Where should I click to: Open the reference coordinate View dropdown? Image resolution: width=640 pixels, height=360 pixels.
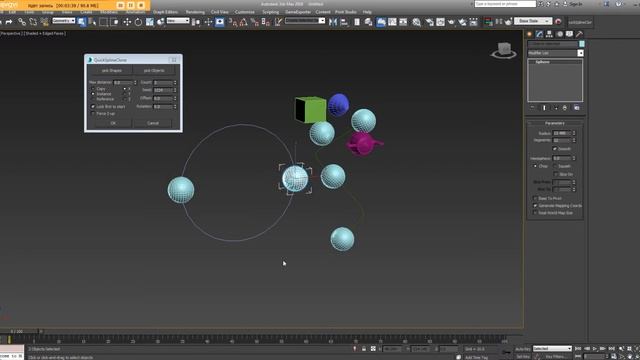click(x=178, y=21)
